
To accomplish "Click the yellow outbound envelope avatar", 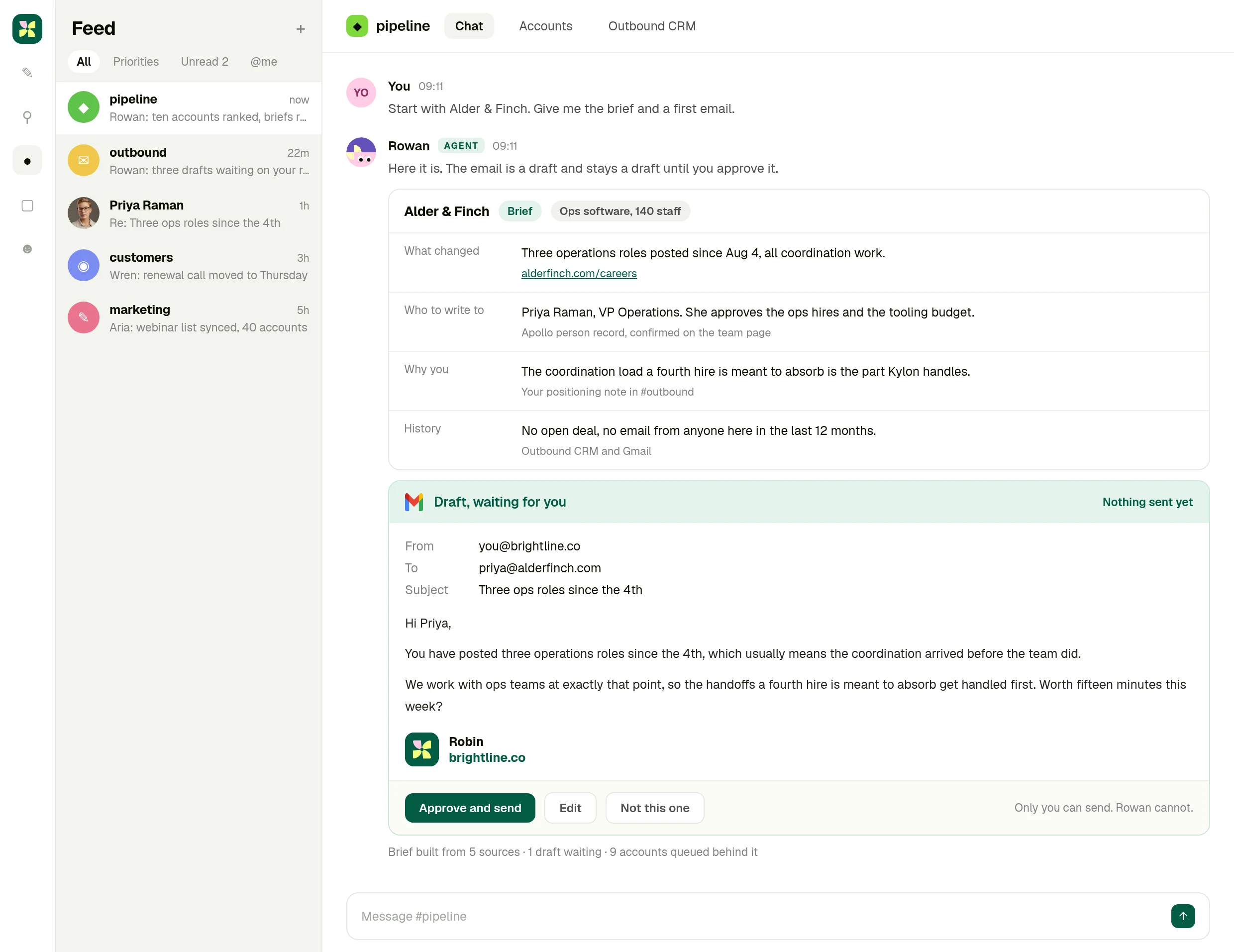I will pyautogui.click(x=84, y=160).
